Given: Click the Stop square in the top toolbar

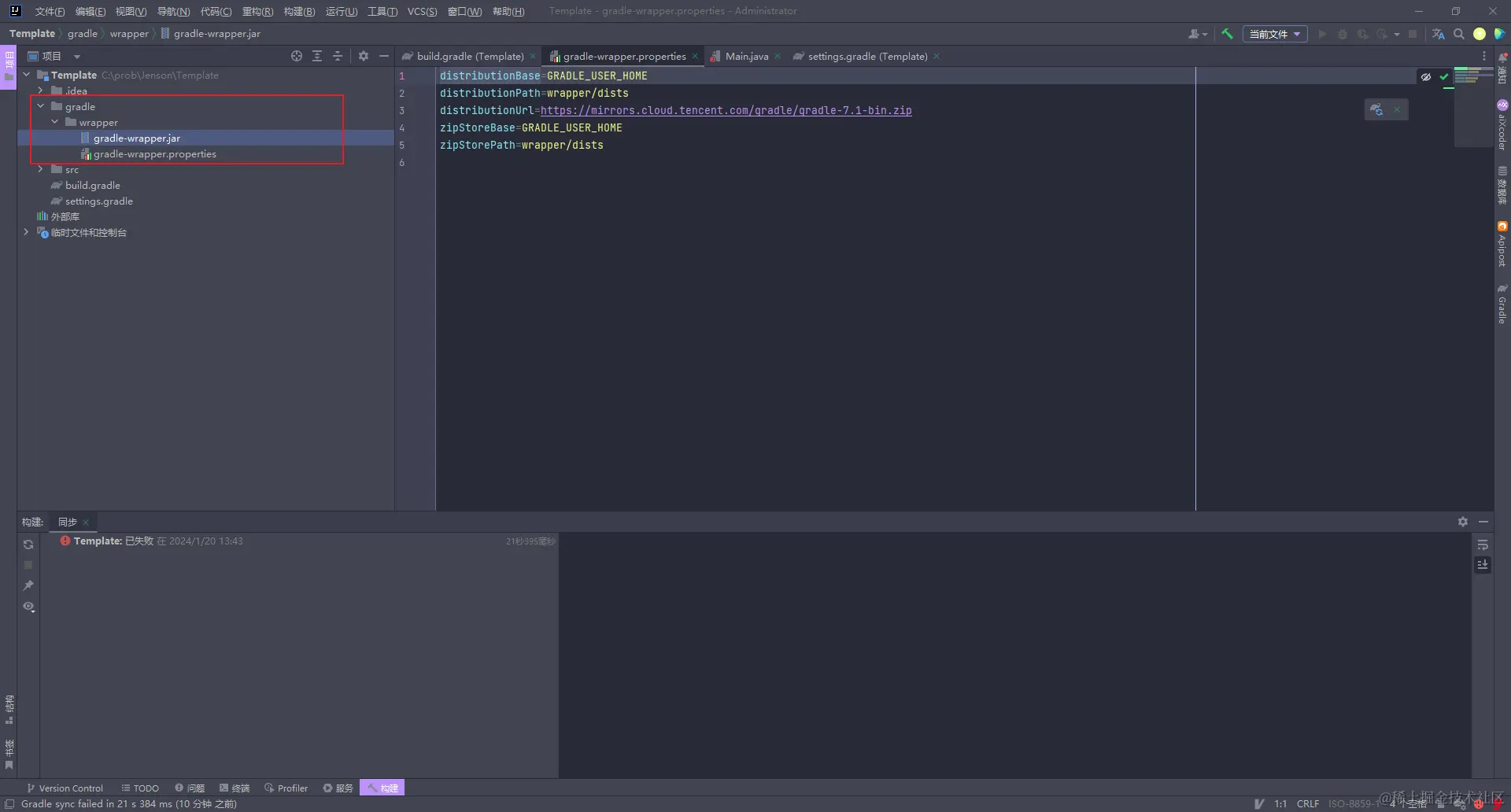Looking at the screenshot, I should 1413,34.
